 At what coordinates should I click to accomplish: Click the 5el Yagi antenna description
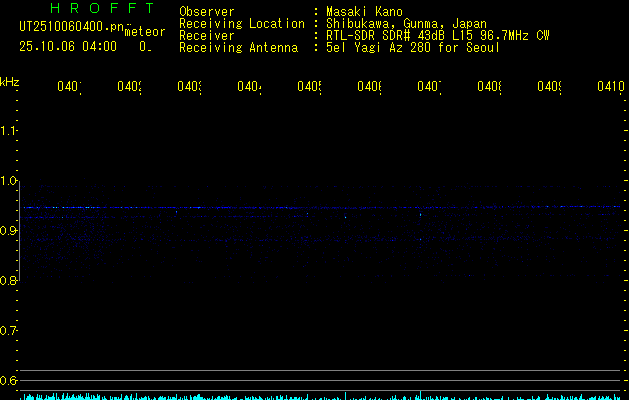(x=412, y=47)
